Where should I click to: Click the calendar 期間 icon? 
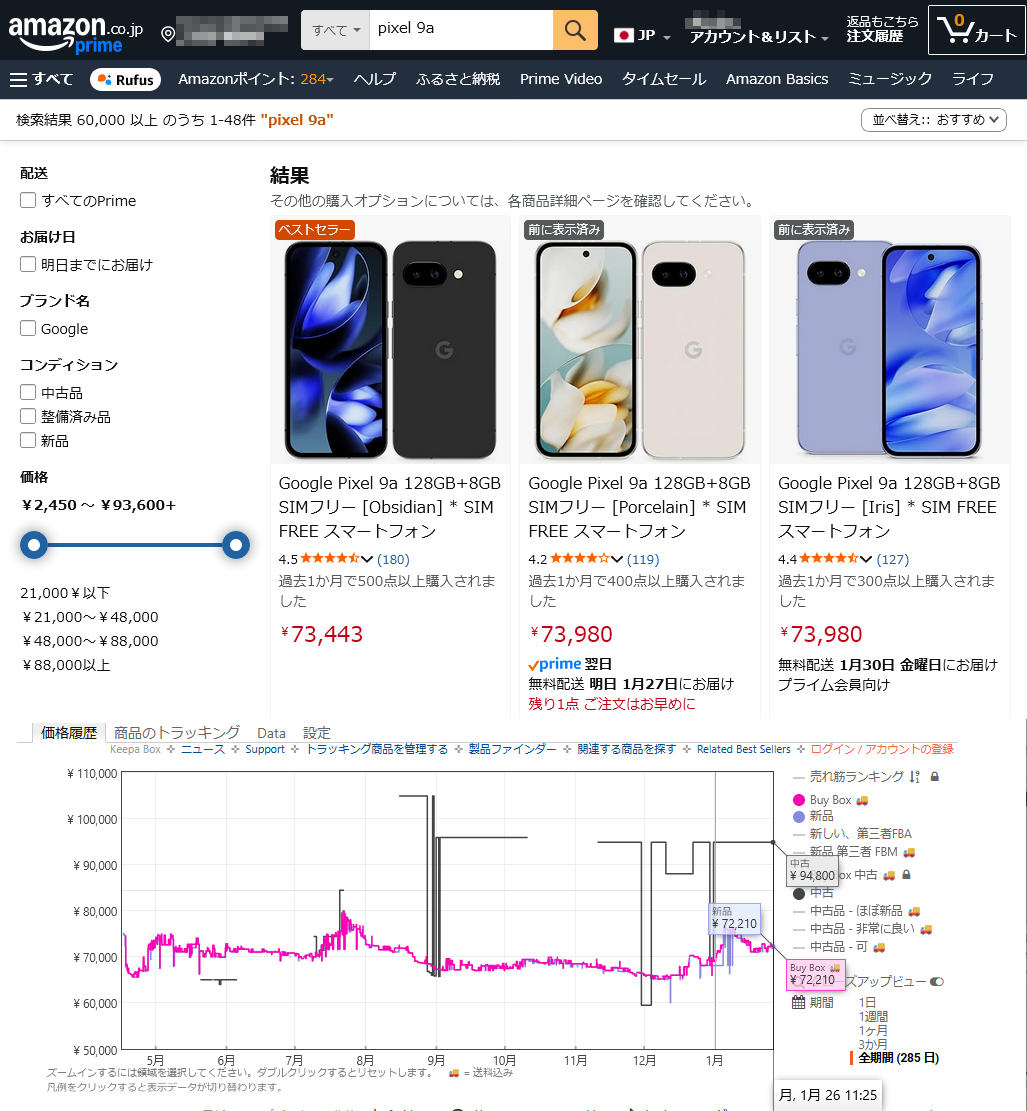798,1002
